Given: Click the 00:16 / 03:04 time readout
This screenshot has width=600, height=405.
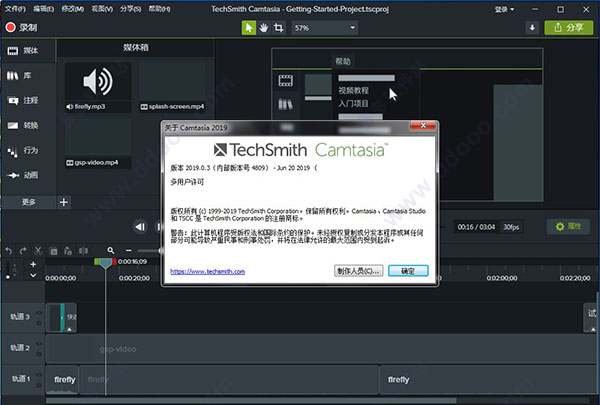Looking at the screenshot, I should click(476, 227).
